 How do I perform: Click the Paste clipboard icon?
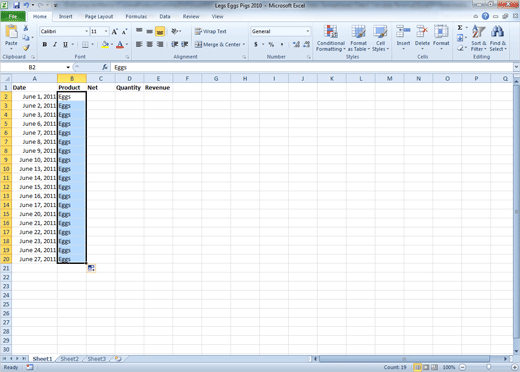click(x=11, y=32)
